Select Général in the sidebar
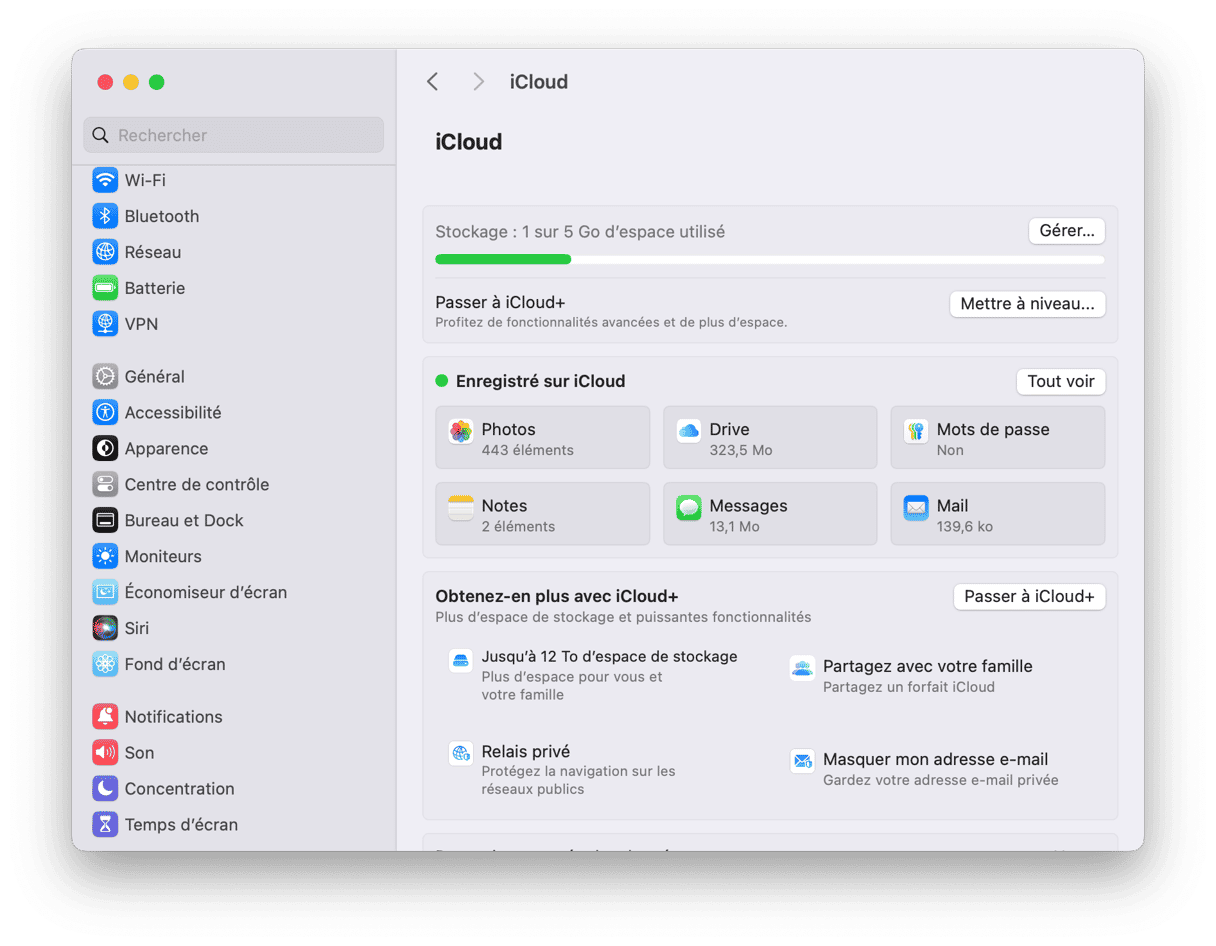 [154, 377]
